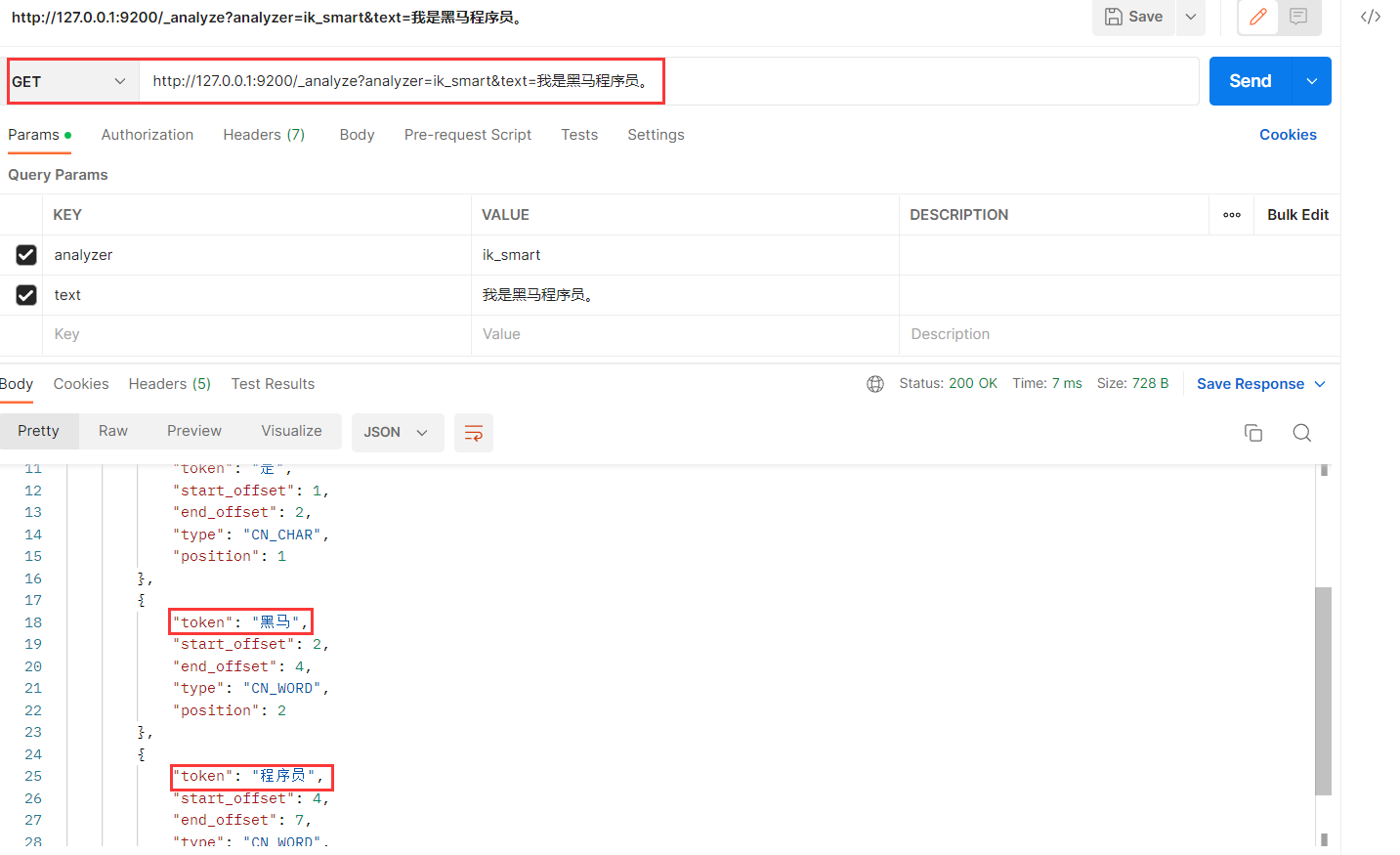The image size is (1400, 855).
Task: Switch to the Headers (7) request tab
Action: point(263,134)
